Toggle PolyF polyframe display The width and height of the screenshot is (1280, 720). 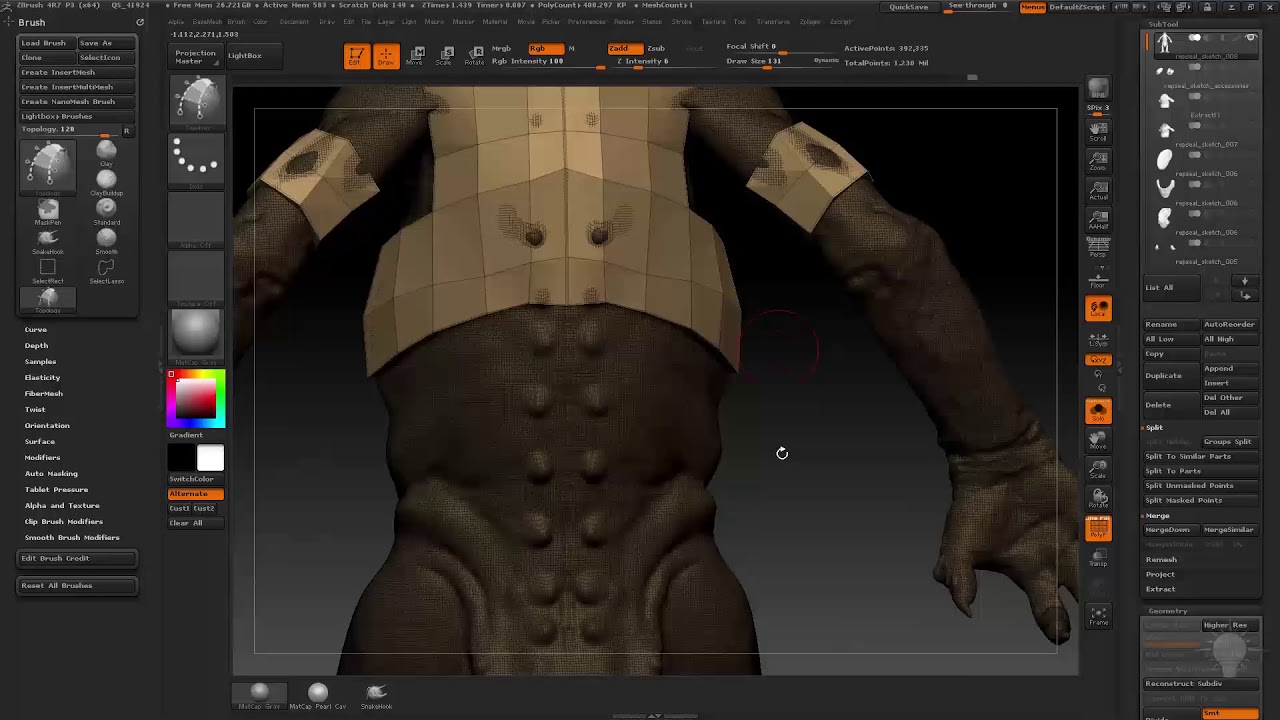click(1098, 529)
